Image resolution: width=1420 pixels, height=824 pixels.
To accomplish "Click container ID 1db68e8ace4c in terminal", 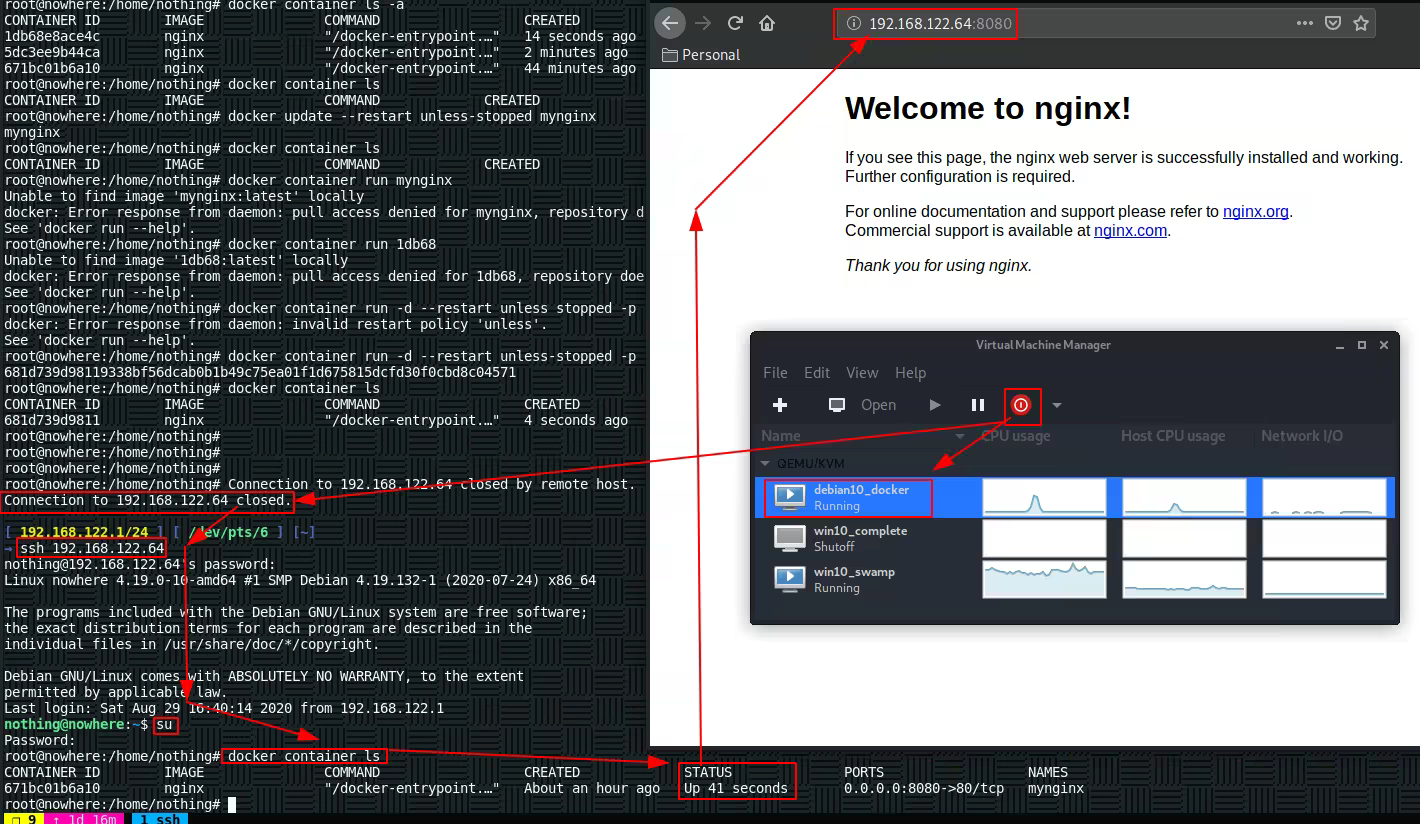I will [x=52, y=36].
